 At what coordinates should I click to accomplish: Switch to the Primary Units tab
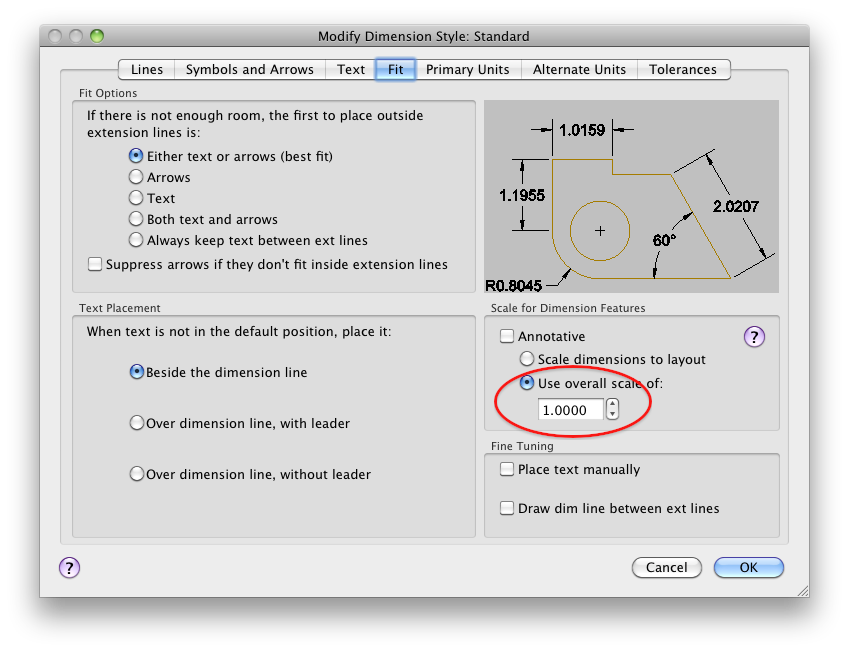tap(468, 69)
